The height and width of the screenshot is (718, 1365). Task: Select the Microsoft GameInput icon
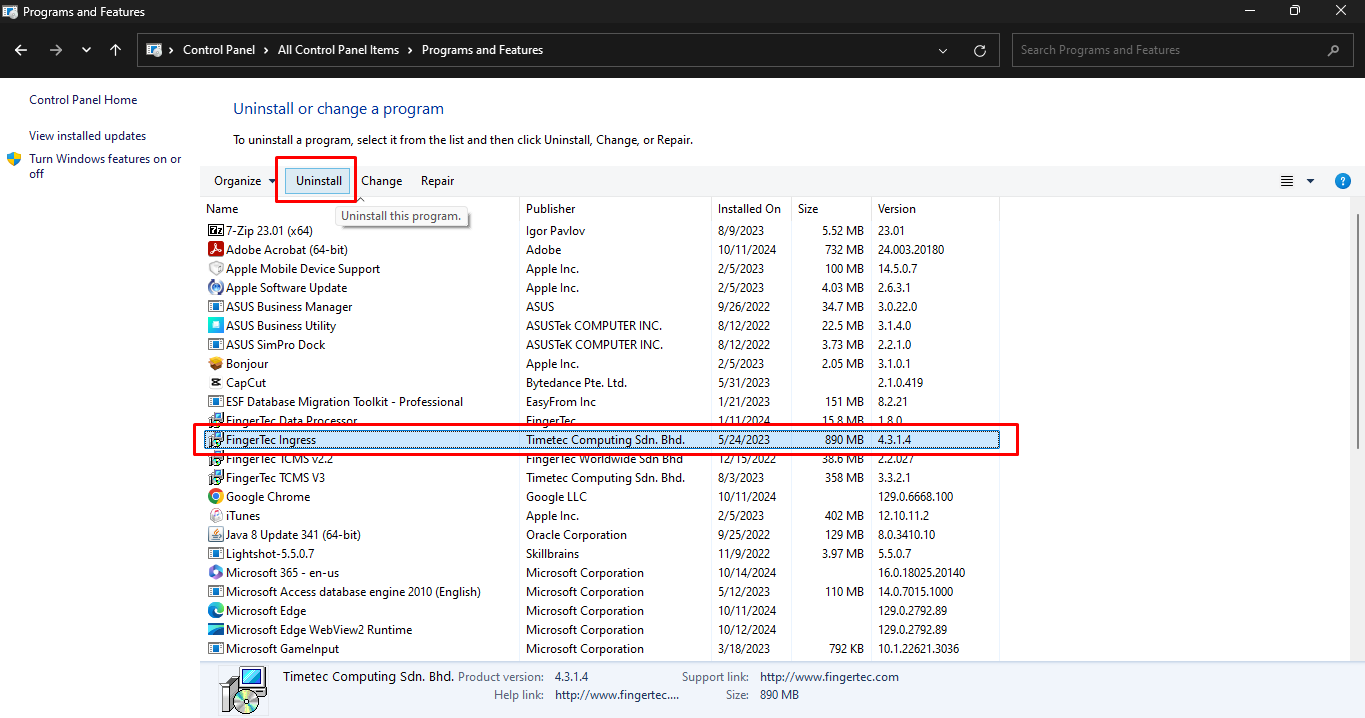click(215, 649)
